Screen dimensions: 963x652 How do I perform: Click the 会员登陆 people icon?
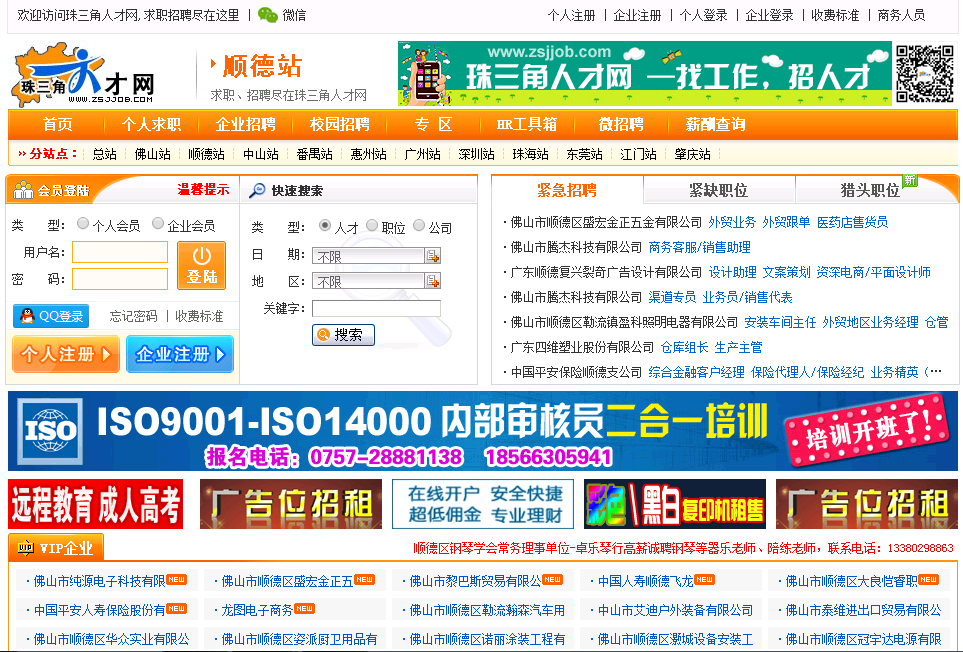coord(23,190)
